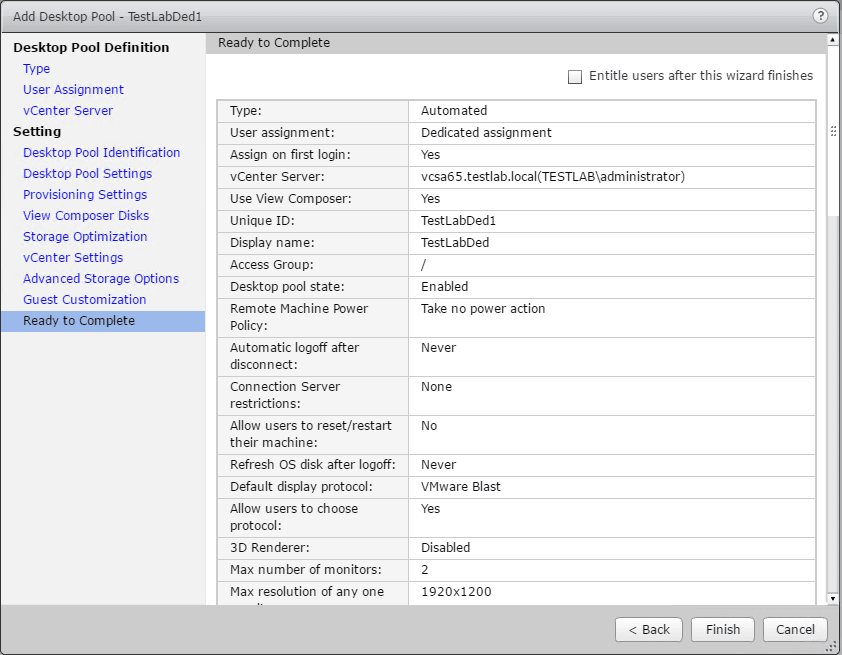Click the scrollbar up arrow
Image resolution: width=842 pixels, height=655 pixels.
[x=833, y=41]
